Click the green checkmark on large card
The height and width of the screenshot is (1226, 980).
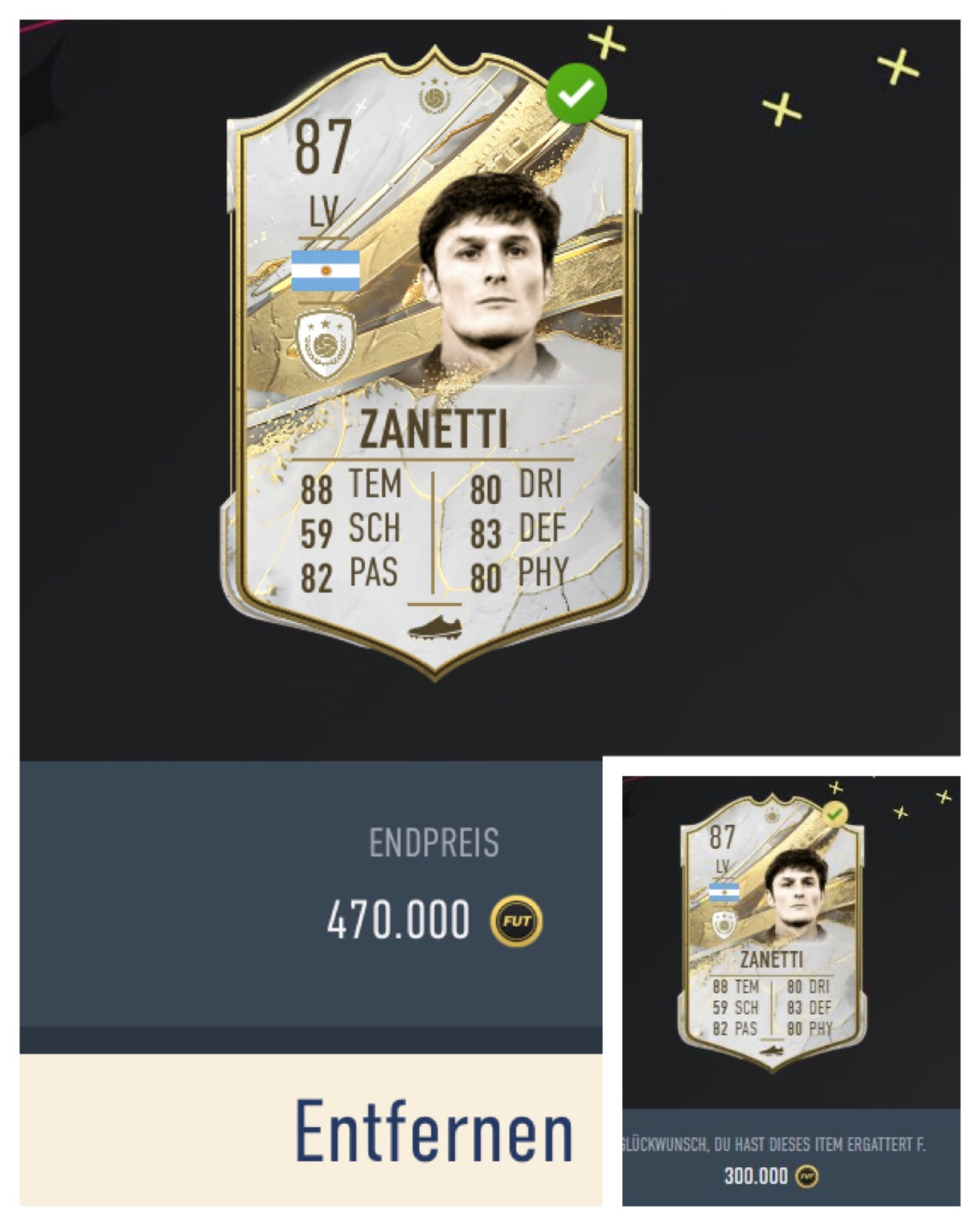(x=577, y=93)
